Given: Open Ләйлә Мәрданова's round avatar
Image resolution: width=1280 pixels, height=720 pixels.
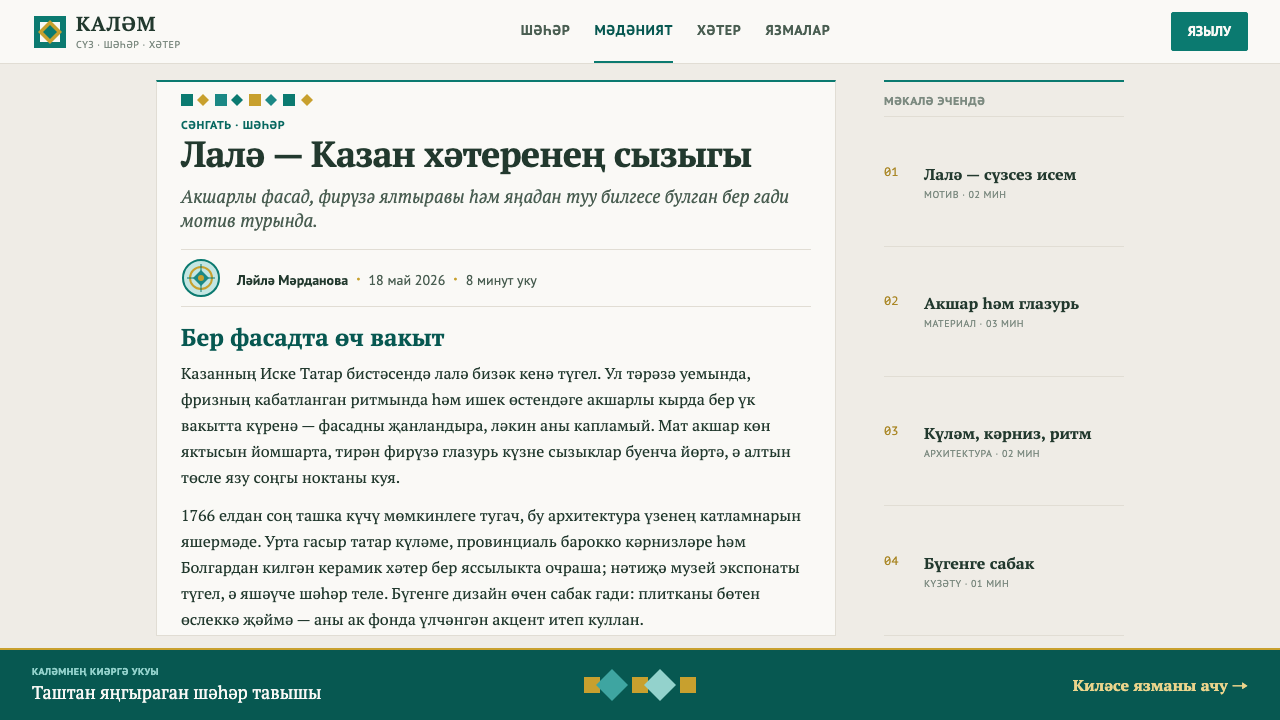Looking at the screenshot, I should [201, 278].
